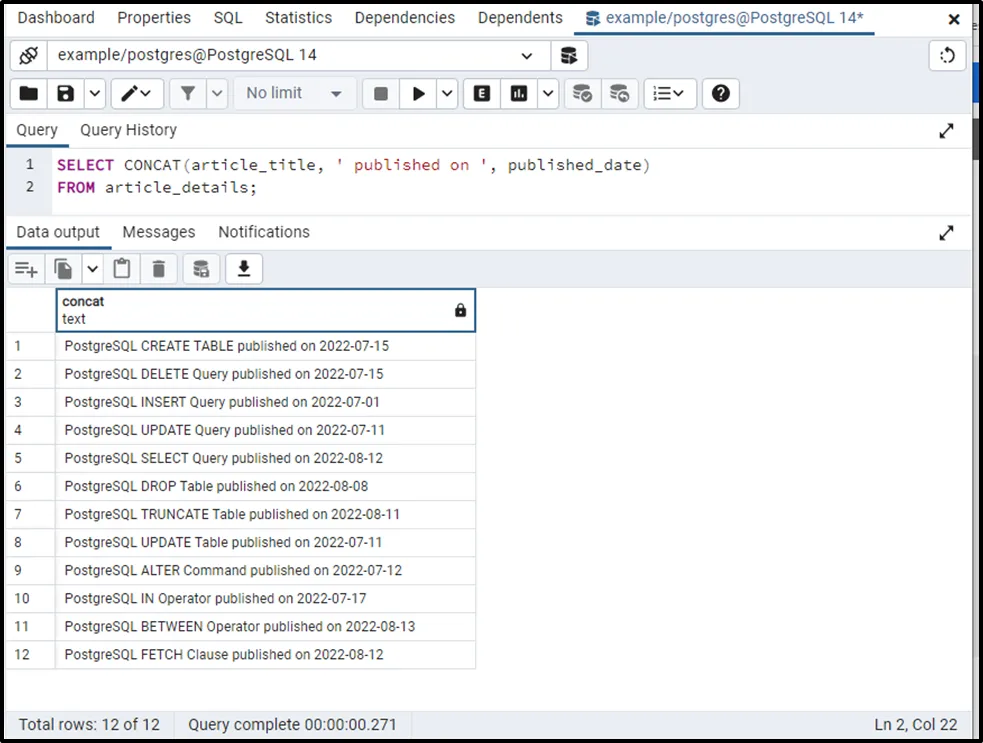Viewport: 983px width, 743px height.
Task: Click the Rollback transaction icon
Action: point(619,93)
